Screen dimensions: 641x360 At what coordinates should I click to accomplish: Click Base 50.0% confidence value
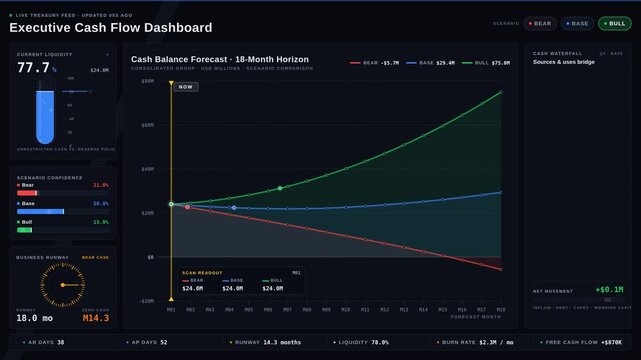tap(101, 203)
